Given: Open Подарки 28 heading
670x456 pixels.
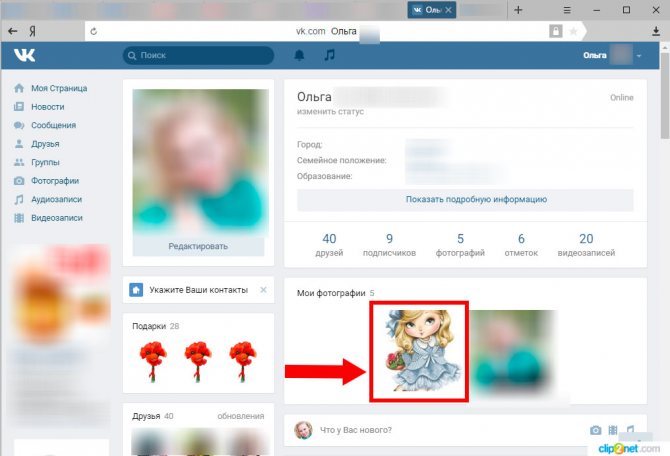Looking at the screenshot, I should (156, 326).
